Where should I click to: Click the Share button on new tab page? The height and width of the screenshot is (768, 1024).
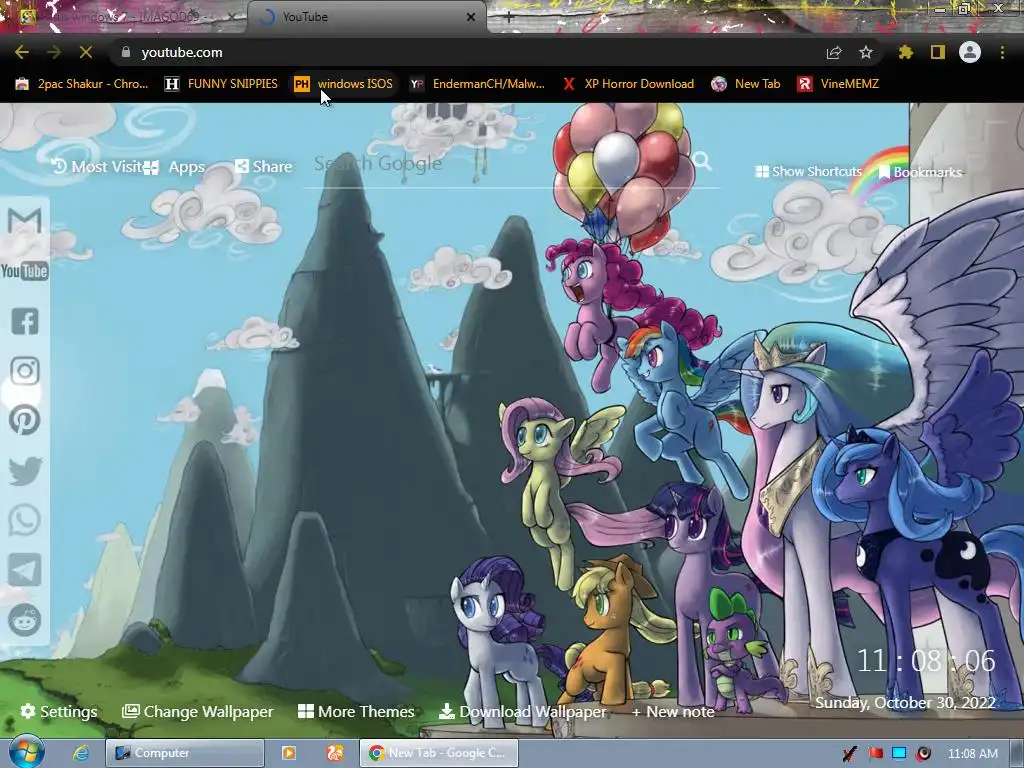264,167
